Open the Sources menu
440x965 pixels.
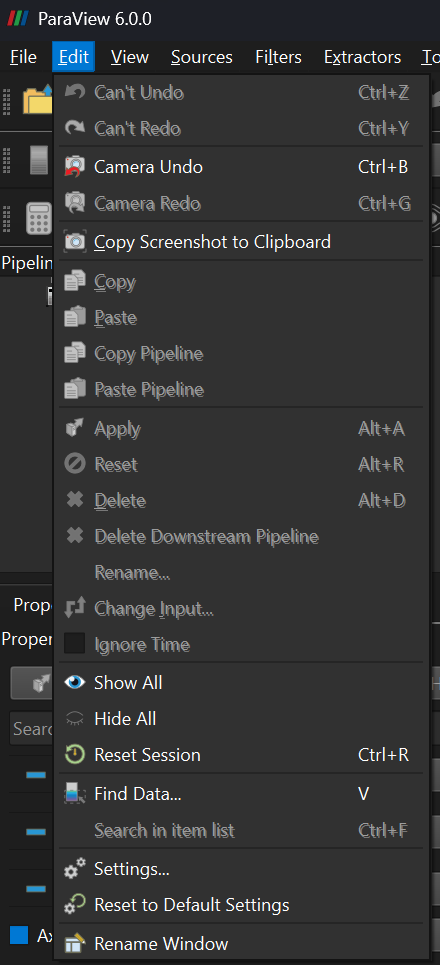[202, 57]
